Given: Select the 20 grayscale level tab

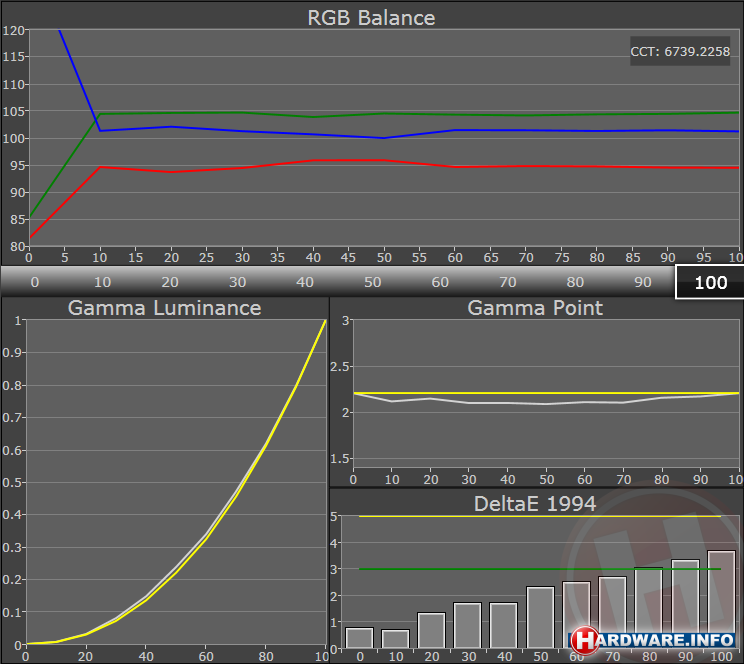Looking at the screenshot, I should point(170,282).
